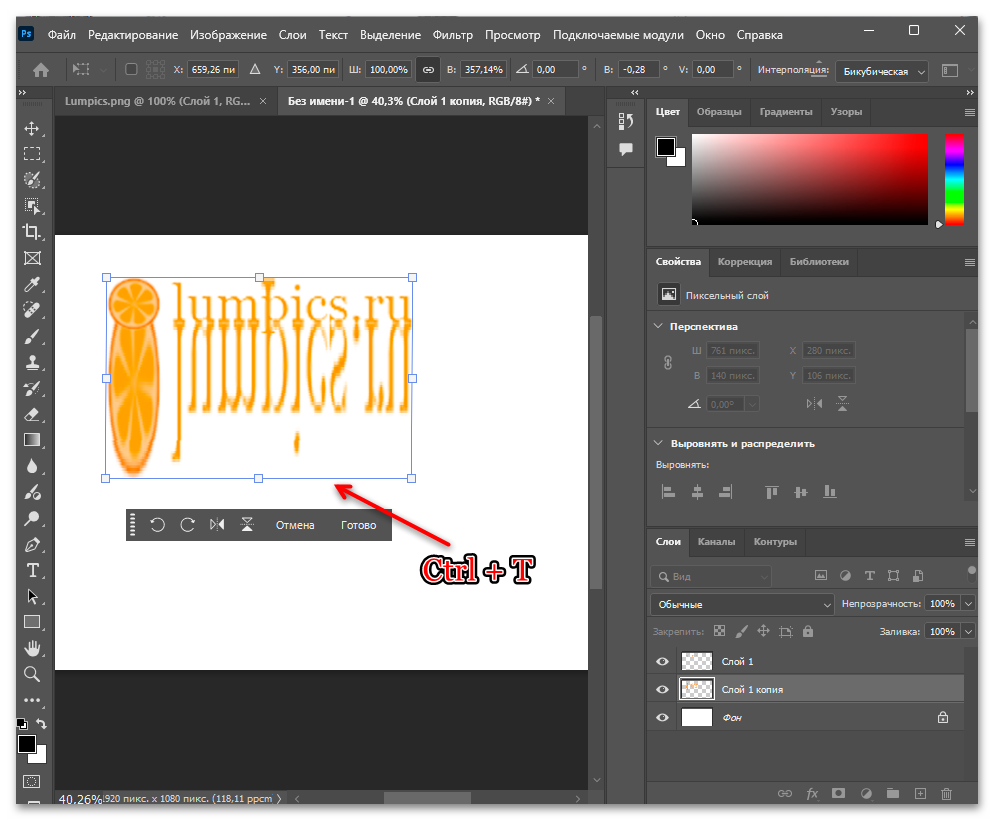Select the Clone Stamp tool
The image size is (994, 820).
[32, 362]
